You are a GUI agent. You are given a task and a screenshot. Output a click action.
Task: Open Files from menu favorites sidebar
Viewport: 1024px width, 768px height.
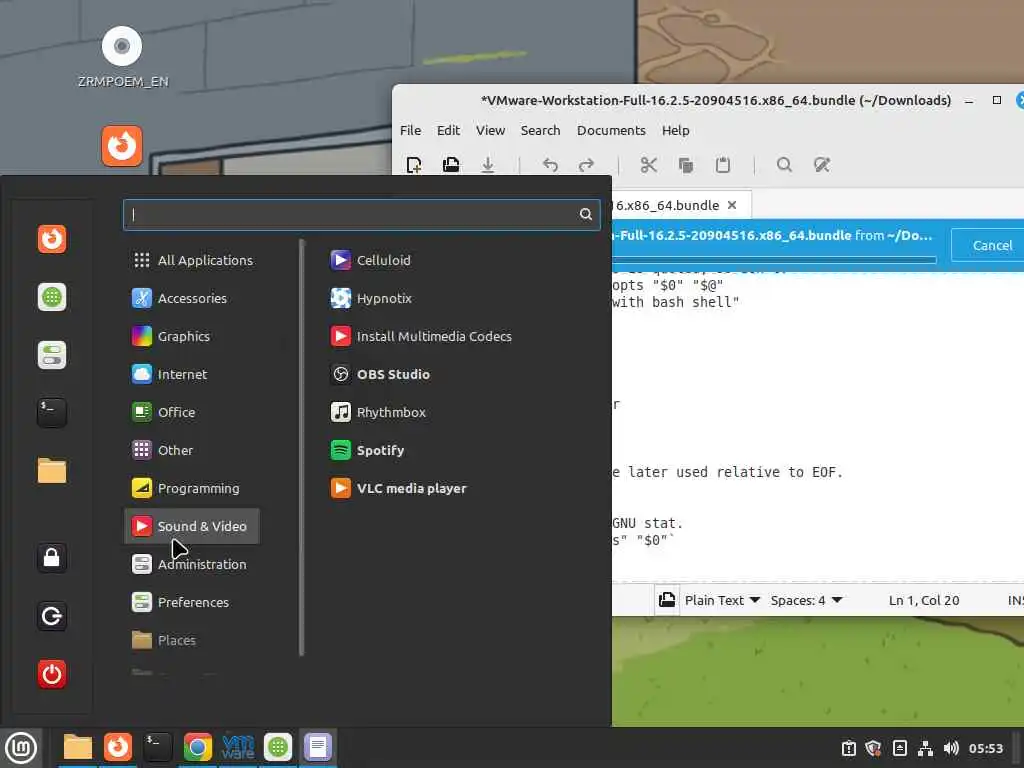(52, 470)
